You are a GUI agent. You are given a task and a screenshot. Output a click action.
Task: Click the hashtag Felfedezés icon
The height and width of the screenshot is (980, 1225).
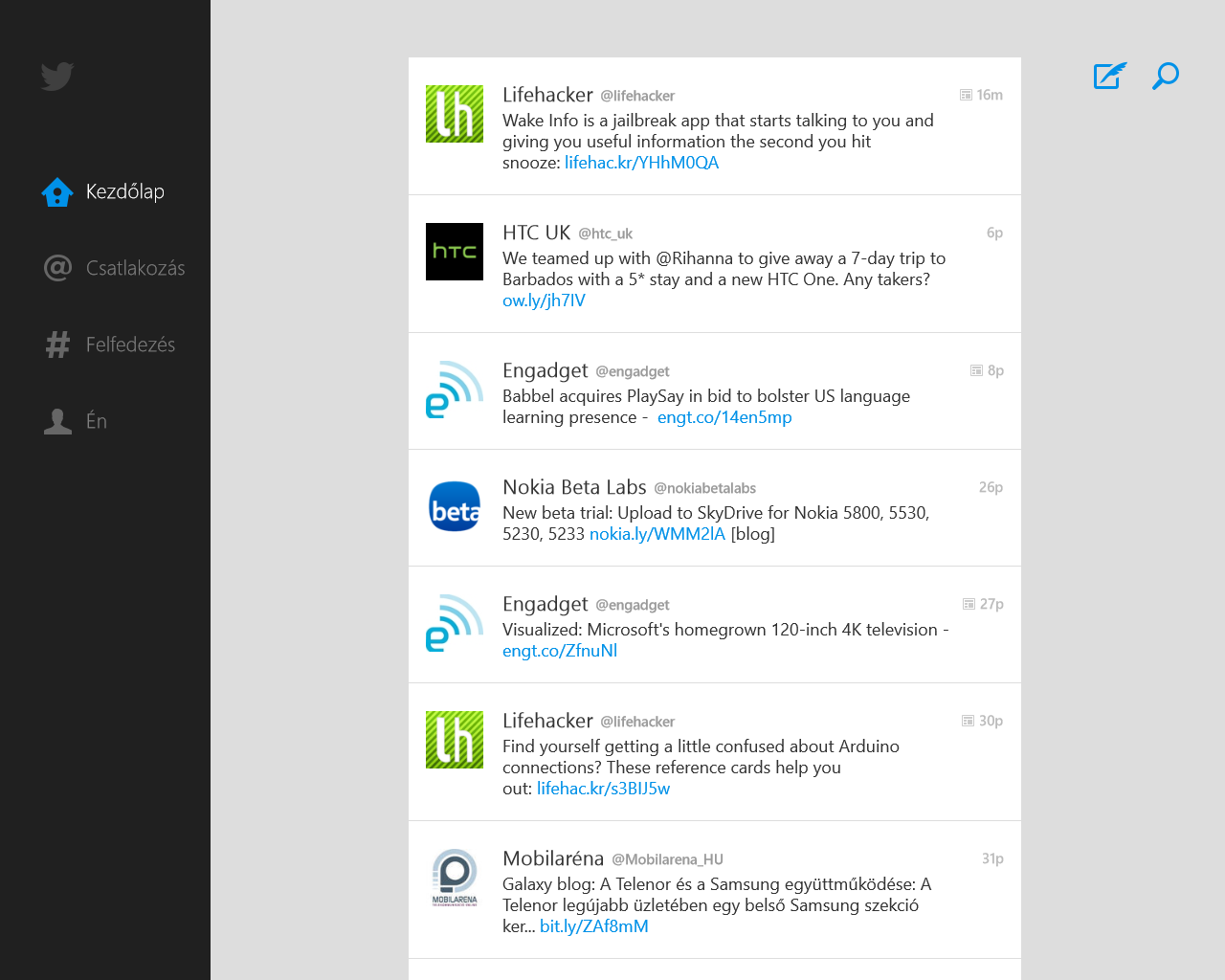point(57,345)
